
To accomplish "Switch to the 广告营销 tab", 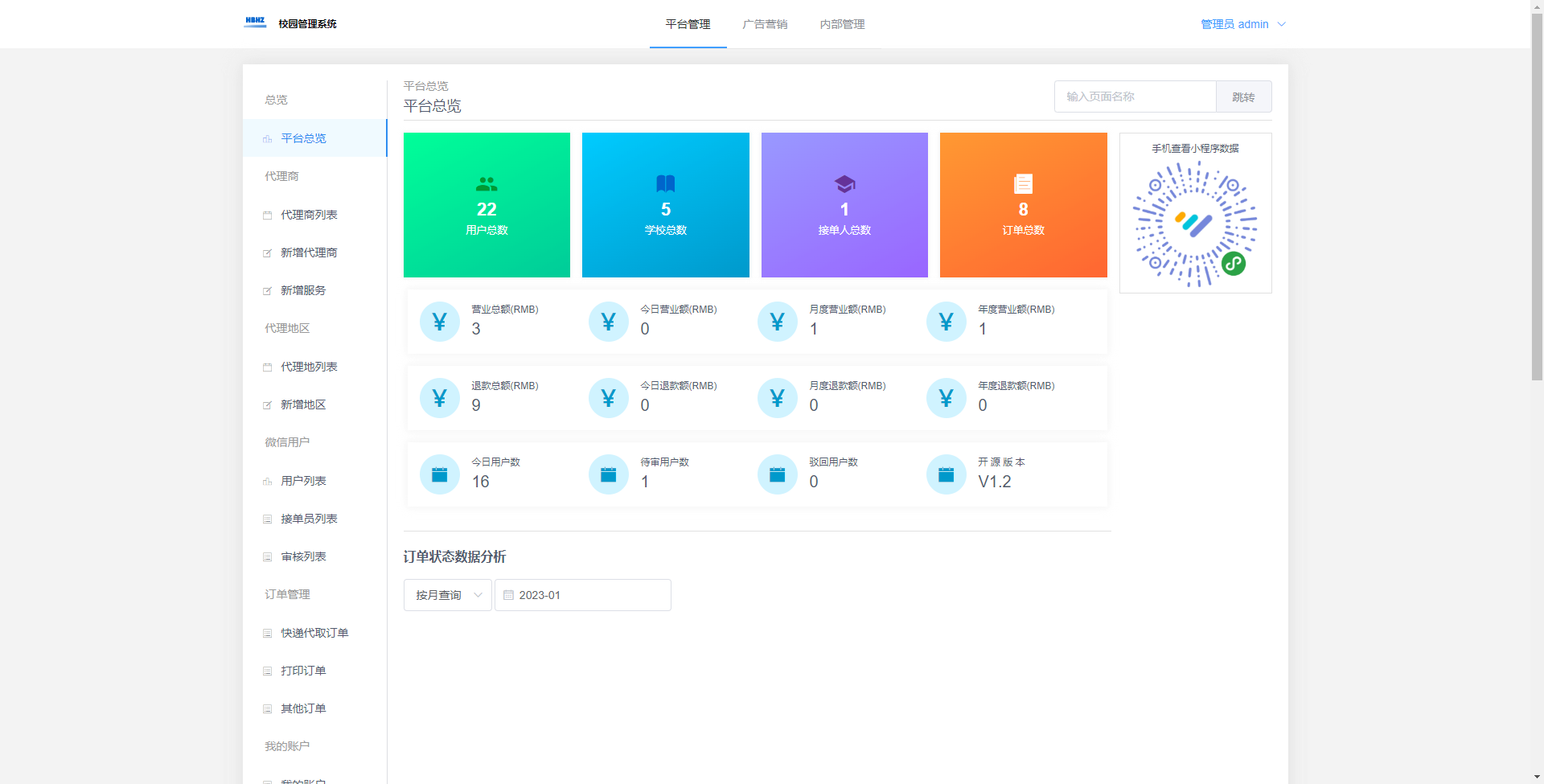I will coord(765,24).
